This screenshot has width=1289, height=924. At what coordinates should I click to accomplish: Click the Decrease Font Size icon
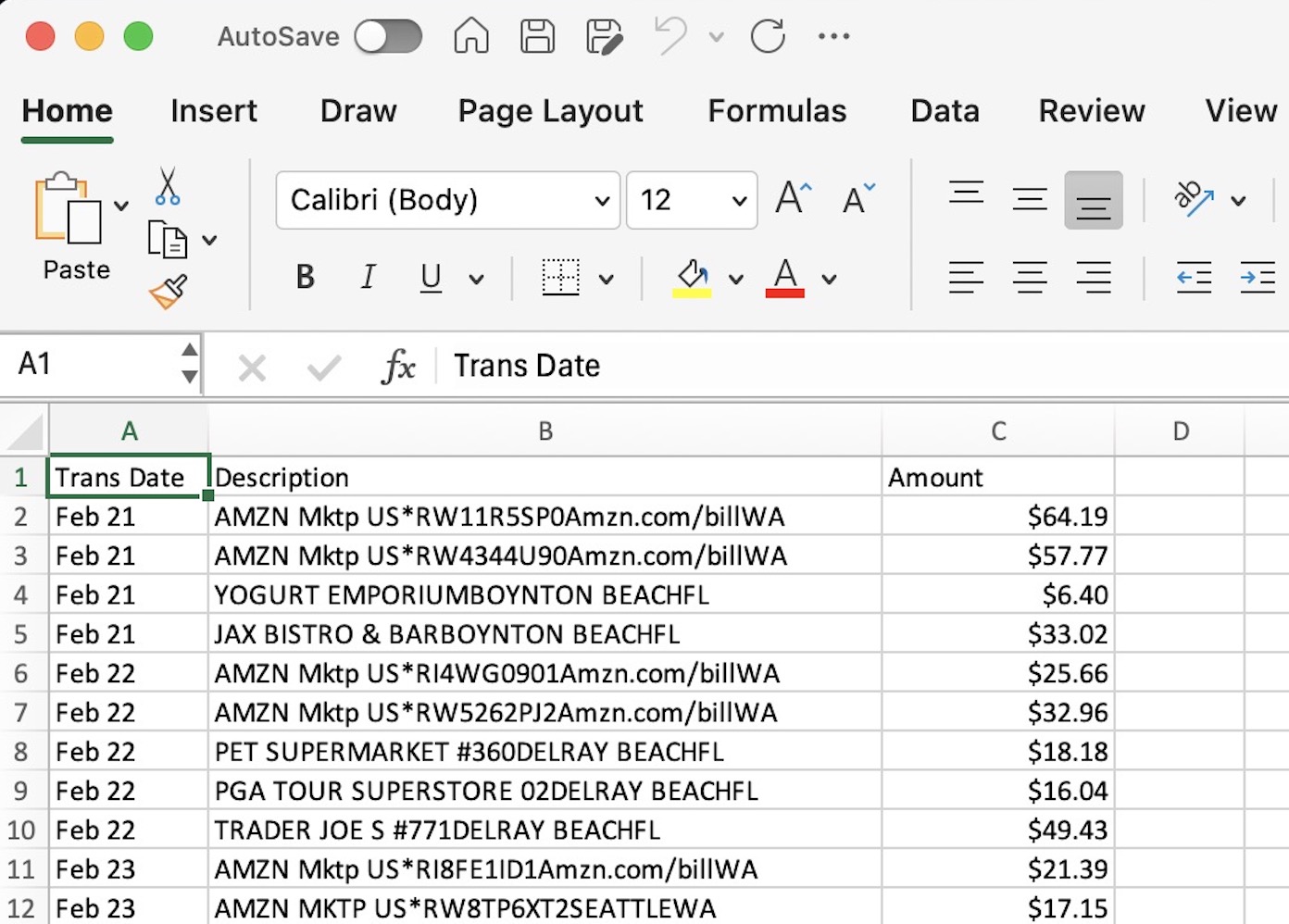tap(858, 198)
